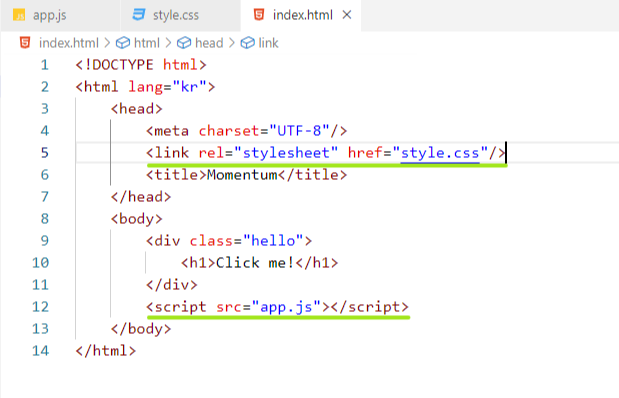Click line number 12 in gutter
The image size is (619, 398).
point(40,307)
